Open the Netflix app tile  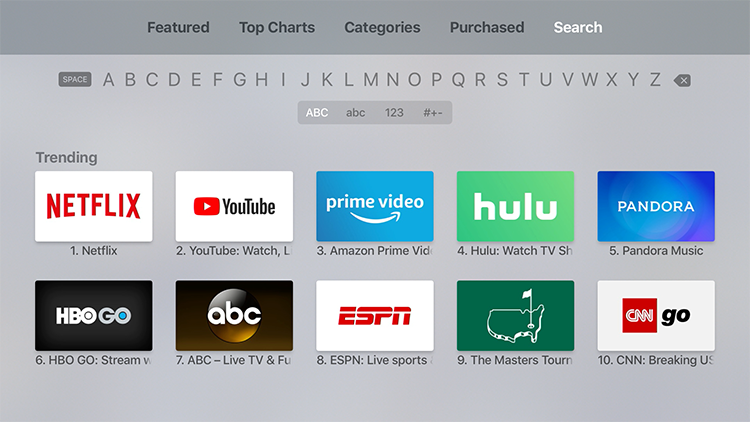click(94, 206)
